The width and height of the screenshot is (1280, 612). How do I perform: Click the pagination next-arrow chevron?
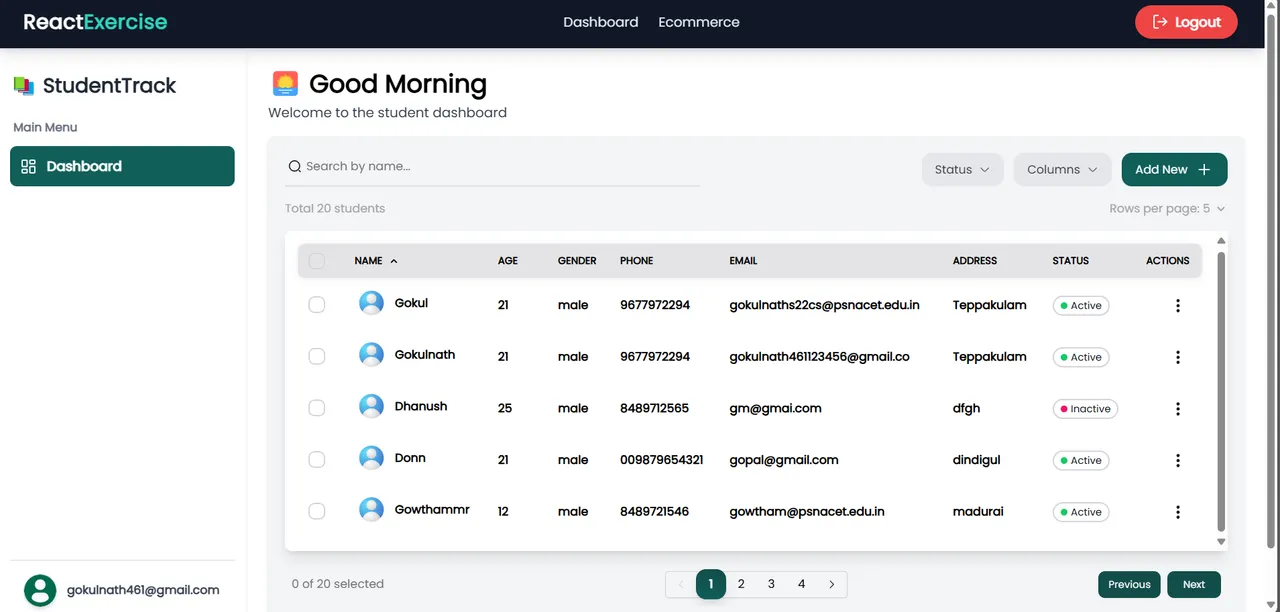[832, 584]
